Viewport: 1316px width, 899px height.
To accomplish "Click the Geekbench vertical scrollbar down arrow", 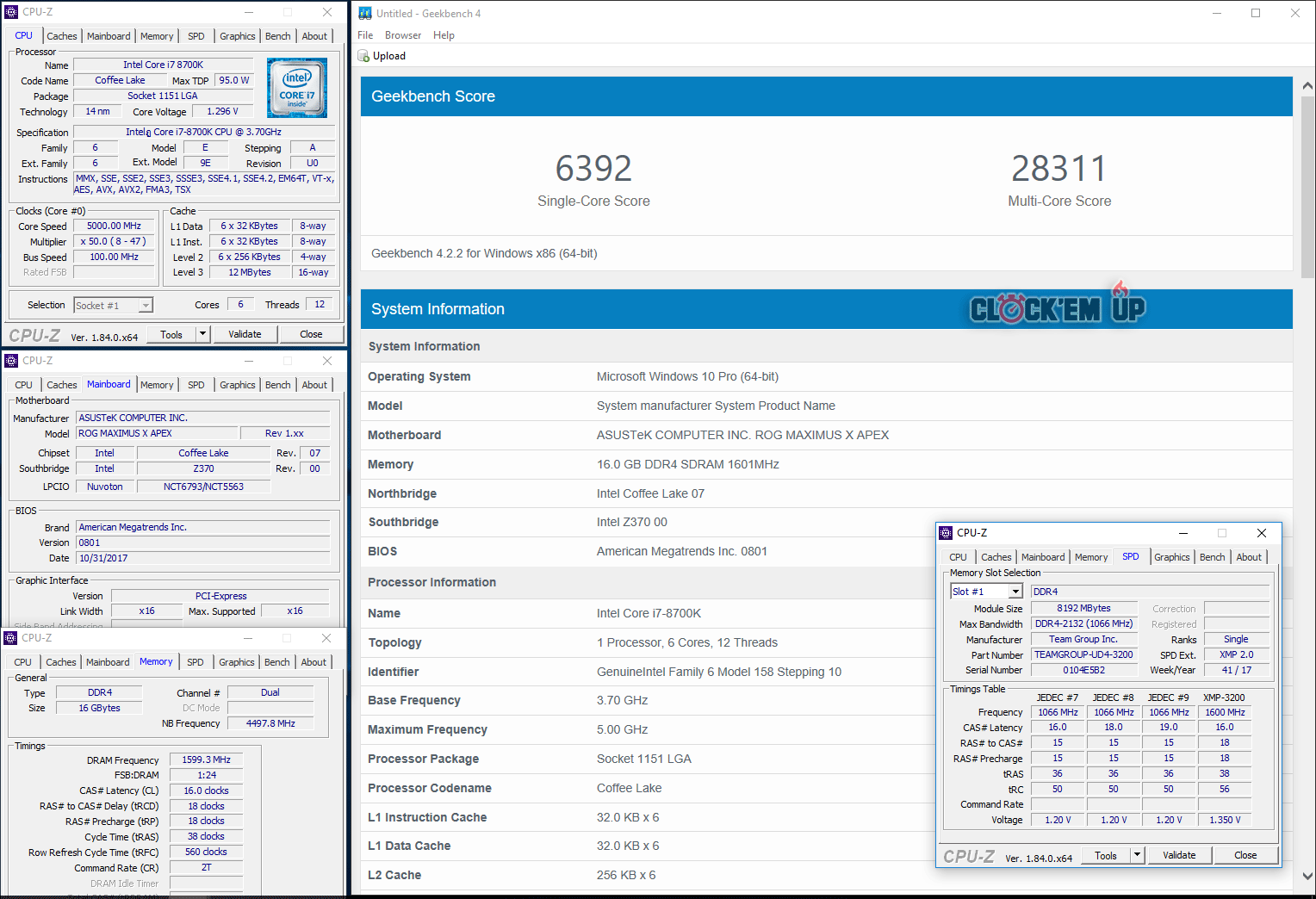I will (1307, 876).
